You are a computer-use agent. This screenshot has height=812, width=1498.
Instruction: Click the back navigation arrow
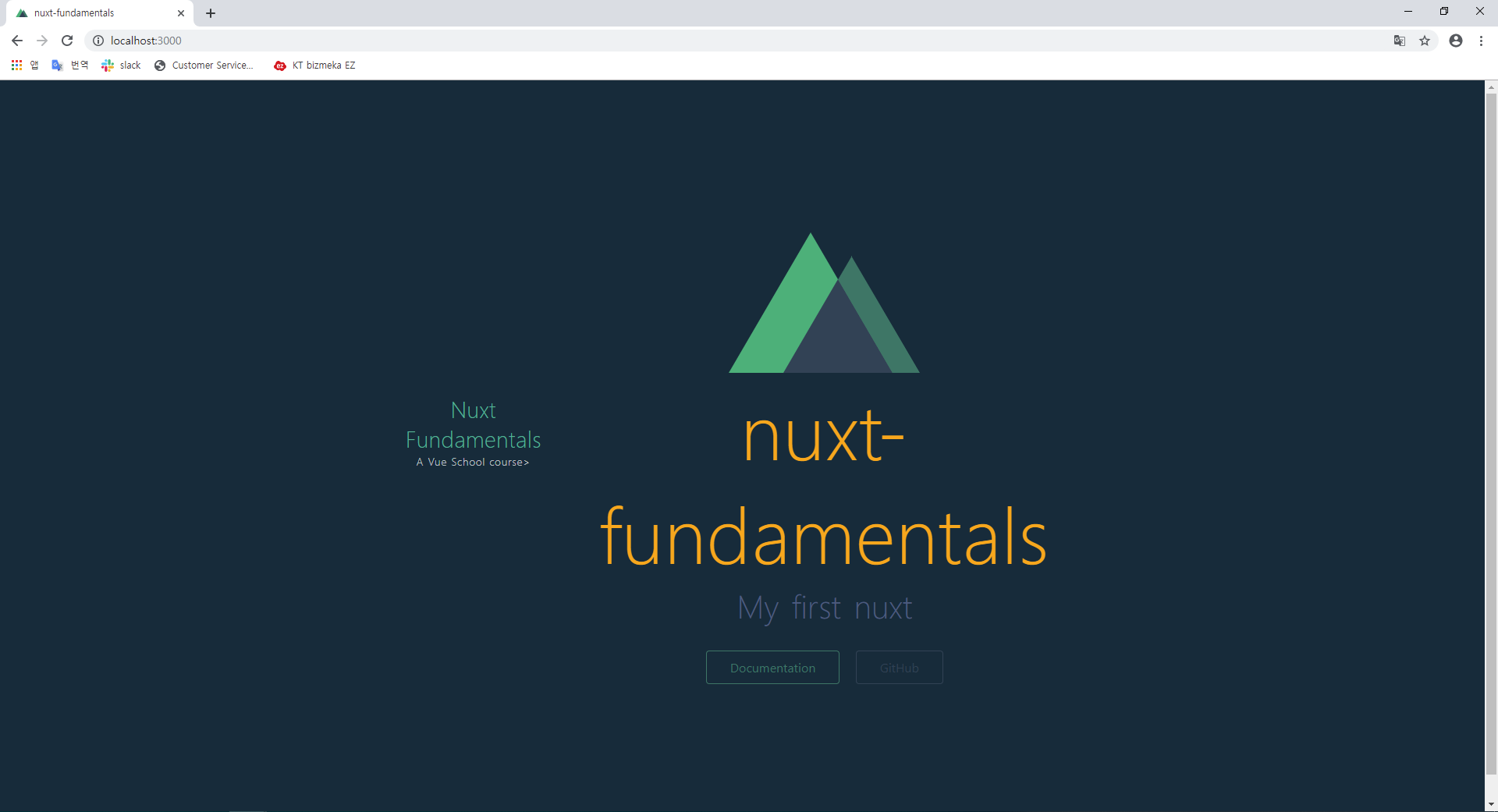(x=16, y=41)
